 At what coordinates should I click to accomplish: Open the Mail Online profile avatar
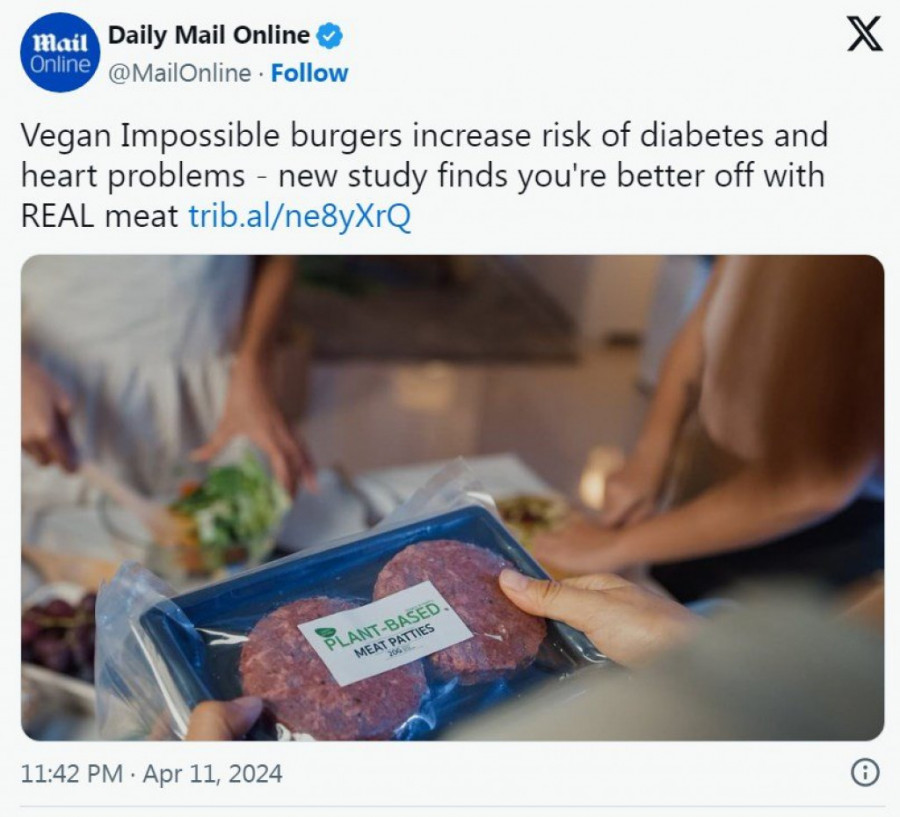pyautogui.click(x=60, y=52)
